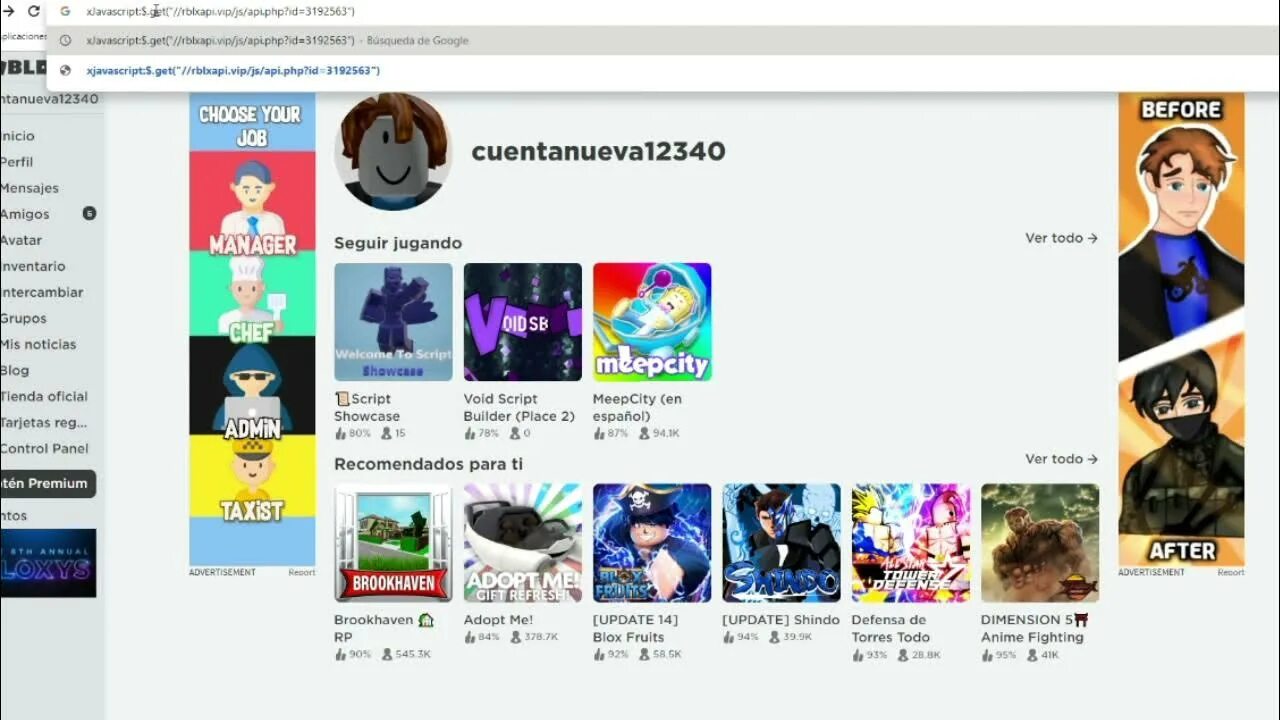The width and height of the screenshot is (1280, 720).
Task: Click MeepCity (en español) title
Action: click(638, 407)
